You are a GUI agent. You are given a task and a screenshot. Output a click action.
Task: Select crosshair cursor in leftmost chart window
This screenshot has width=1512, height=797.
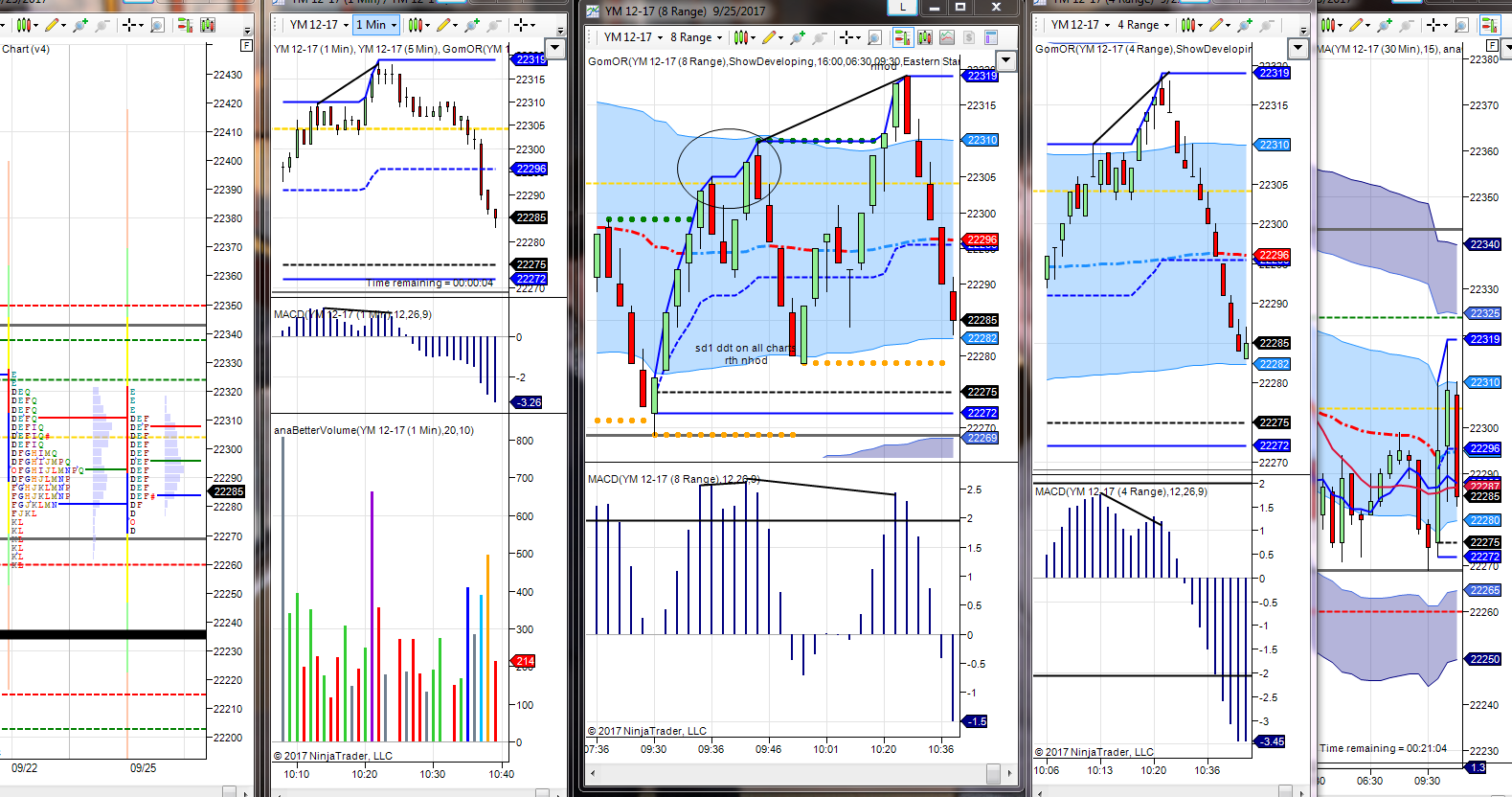(133, 25)
